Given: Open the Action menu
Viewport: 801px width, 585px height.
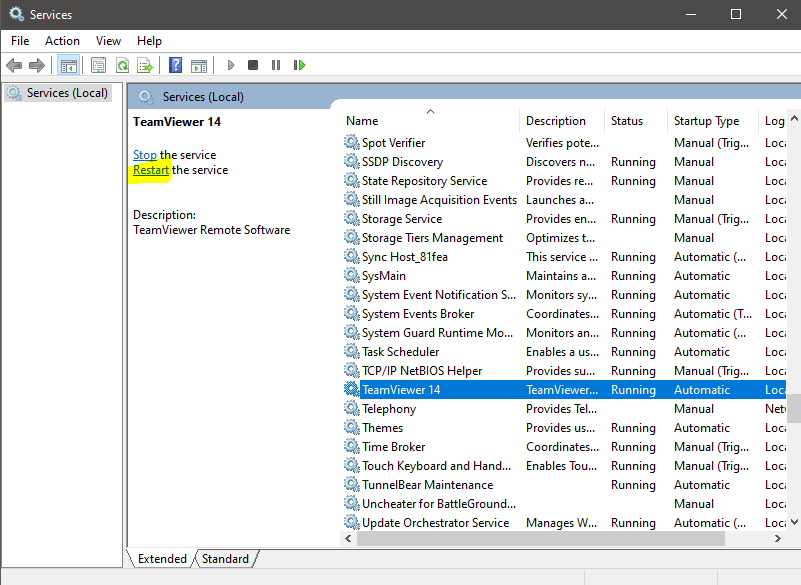Looking at the screenshot, I should point(62,41).
